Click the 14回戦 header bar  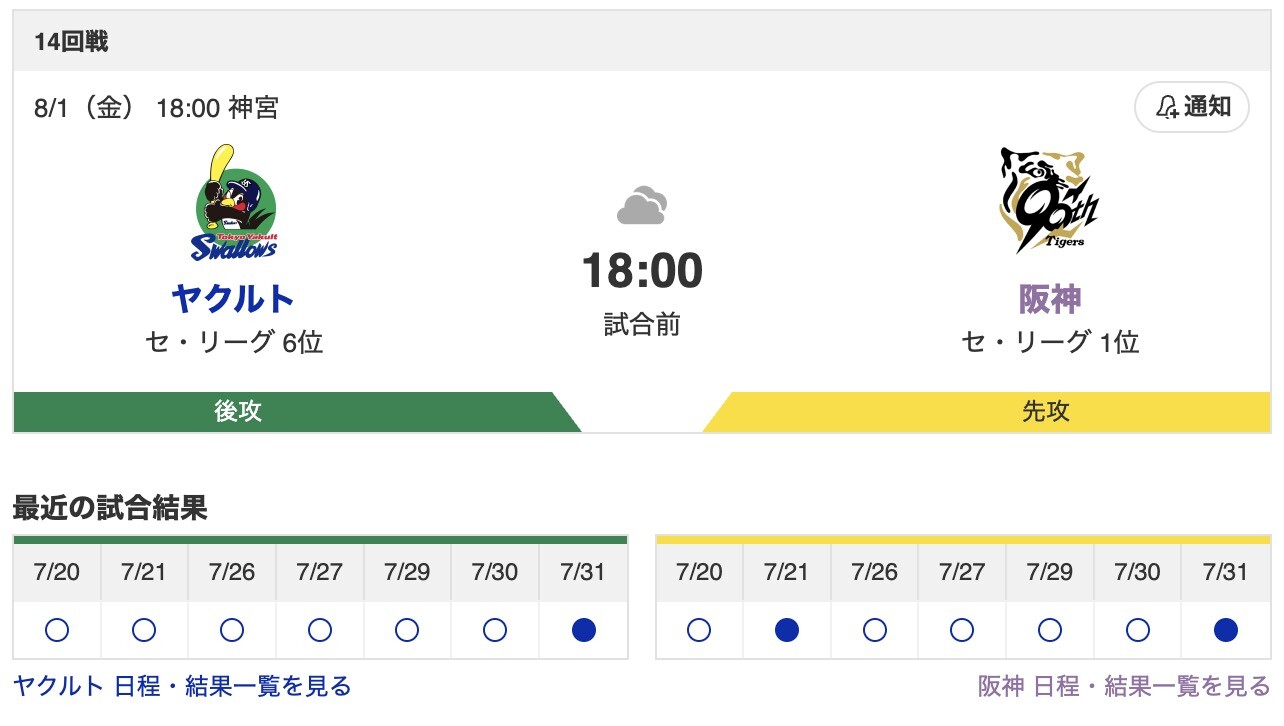point(641,42)
